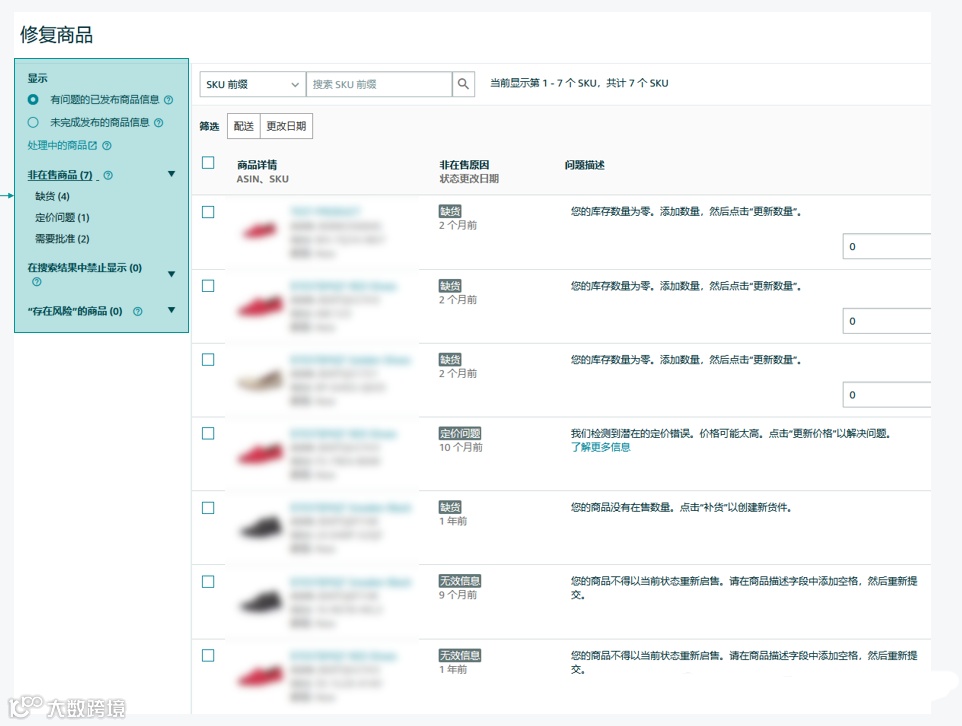The image size is (962, 726).
Task: Tick checkbox for the 定价问题 row
Action: pos(208,434)
